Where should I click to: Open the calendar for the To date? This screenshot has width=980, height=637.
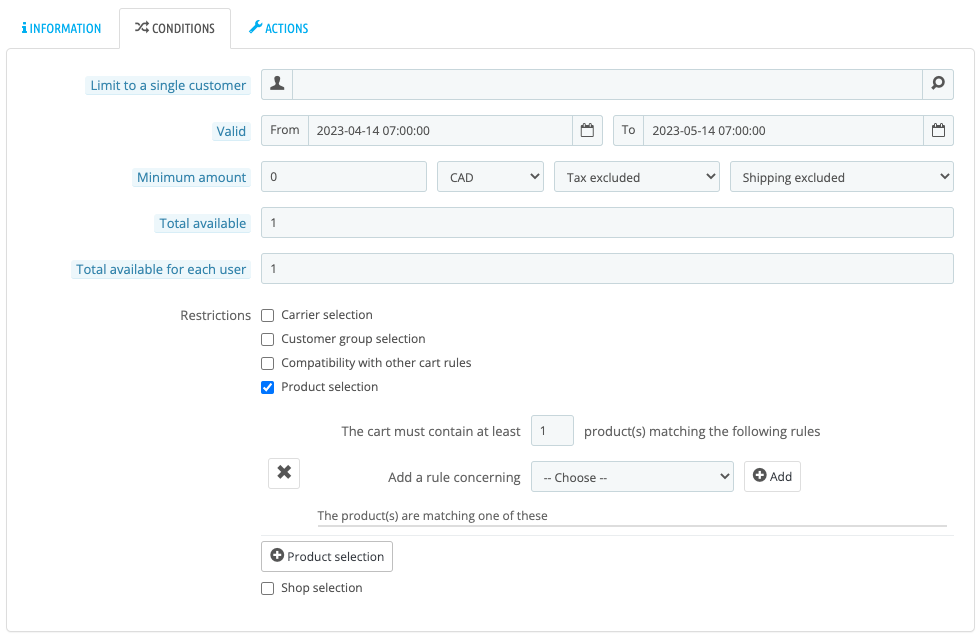[938, 130]
